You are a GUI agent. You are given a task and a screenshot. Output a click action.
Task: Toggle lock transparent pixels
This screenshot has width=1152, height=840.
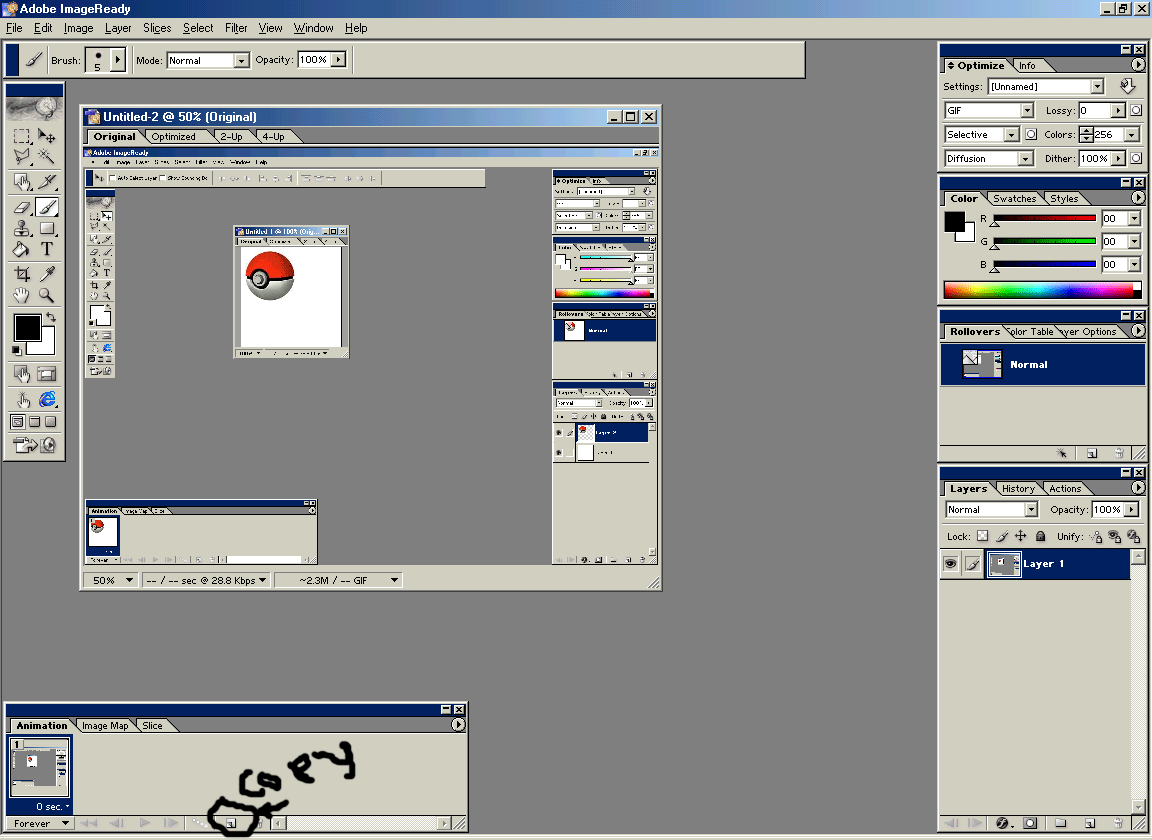pyautogui.click(x=982, y=536)
